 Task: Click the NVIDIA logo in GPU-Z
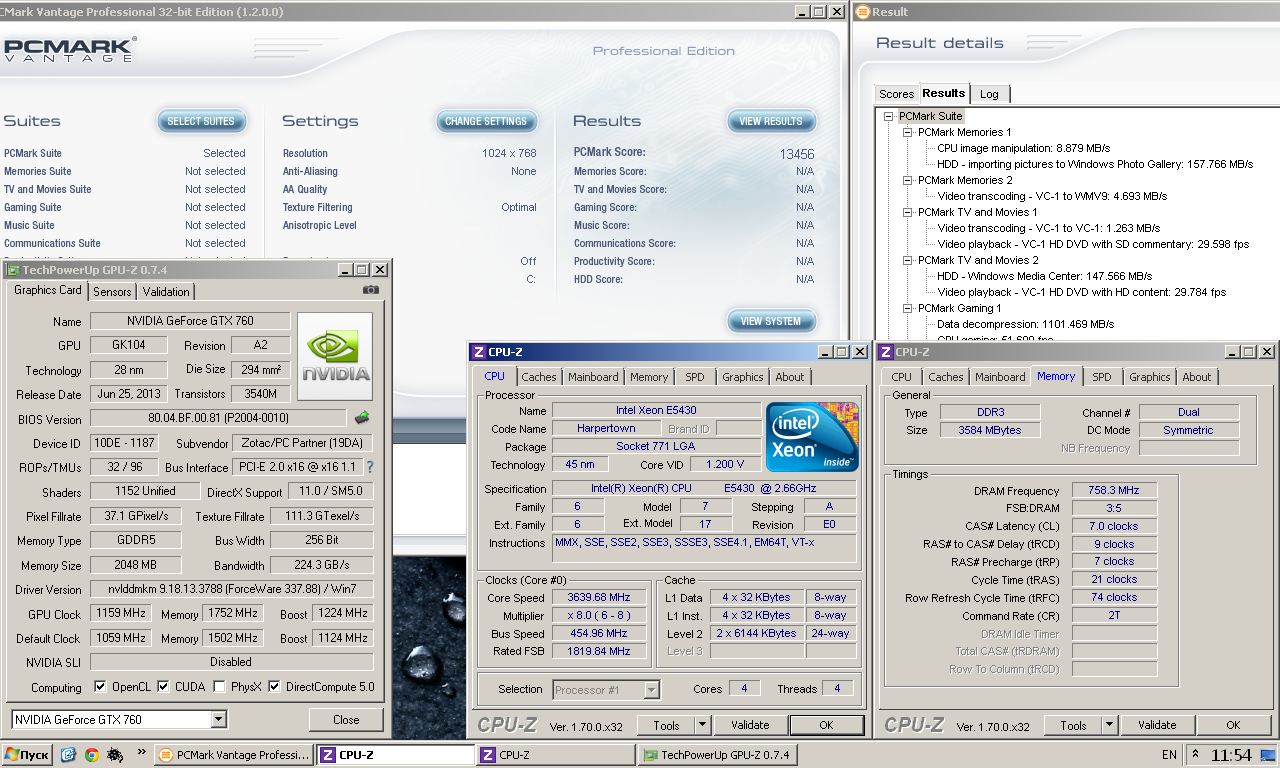point(335,357)
